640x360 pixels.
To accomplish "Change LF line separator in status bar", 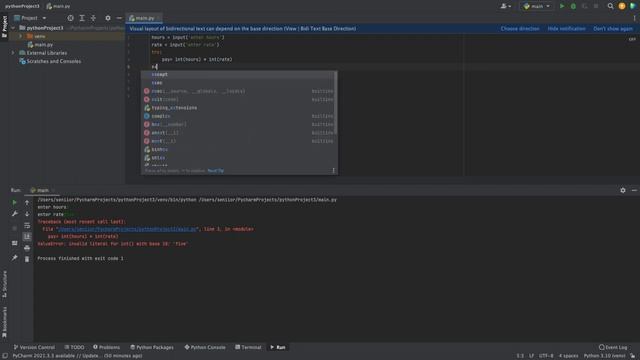I will [531, 356].
